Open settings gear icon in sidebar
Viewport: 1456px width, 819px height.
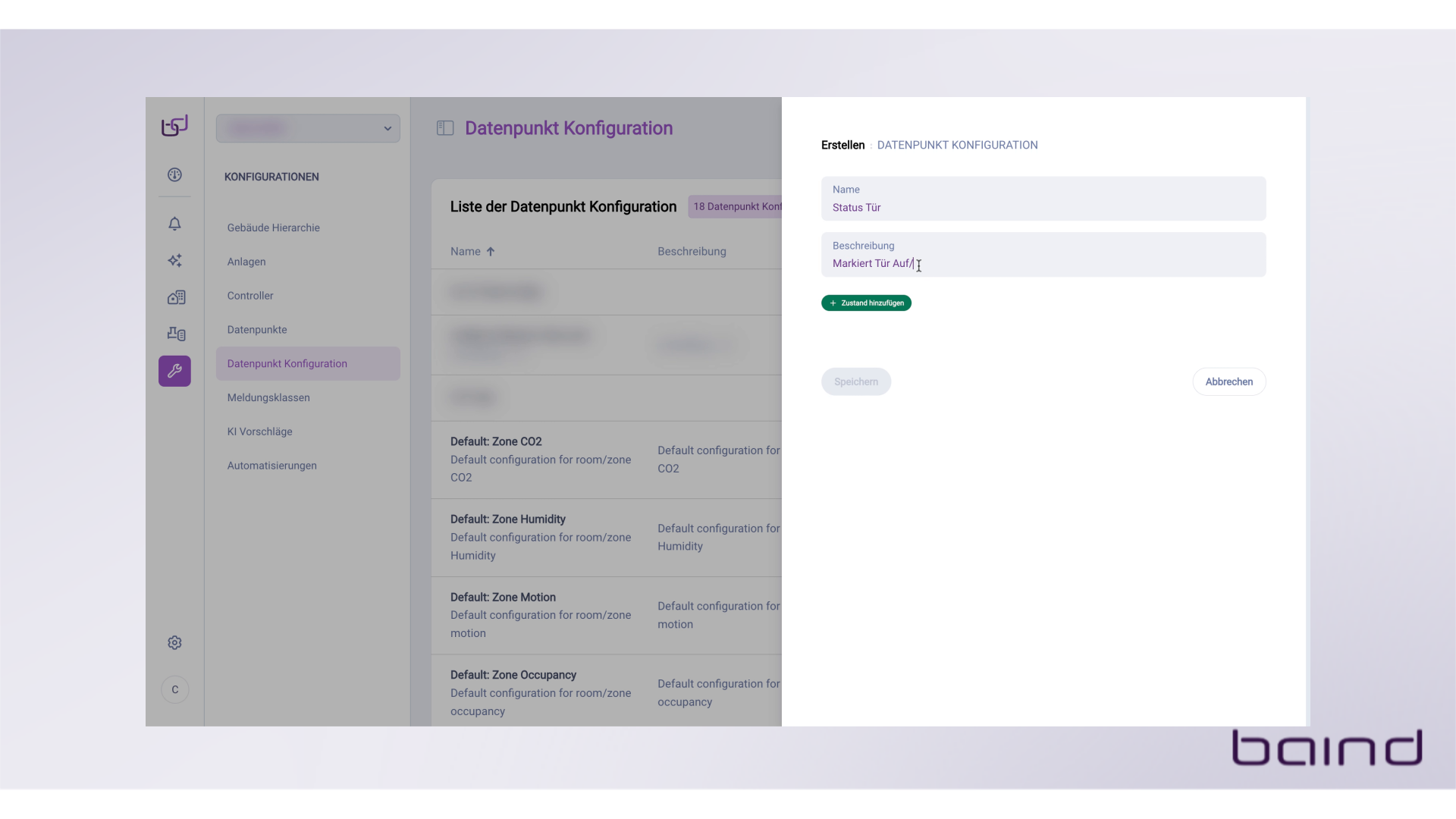174,642
